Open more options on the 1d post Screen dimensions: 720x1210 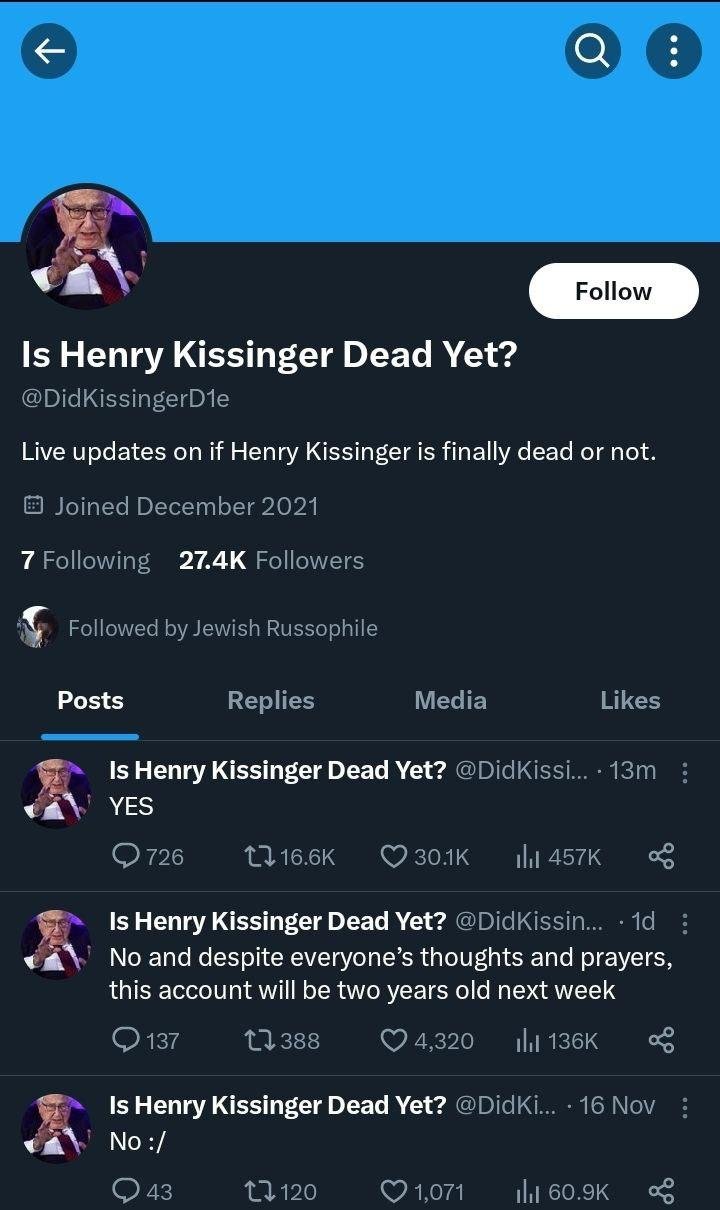pos(684,924)
